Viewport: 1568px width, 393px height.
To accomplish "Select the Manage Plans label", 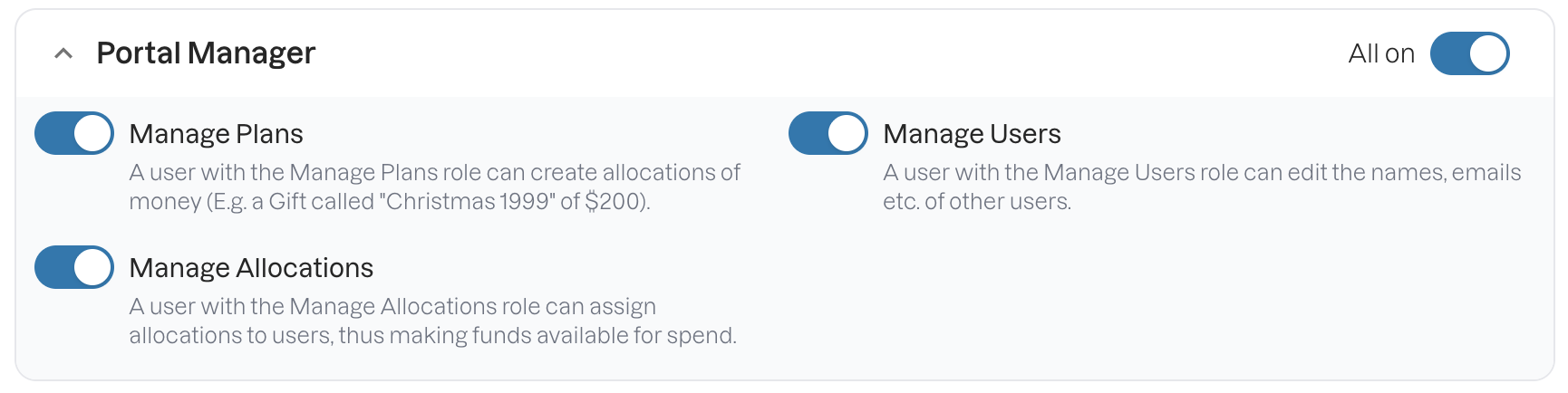I will (x=216, y=134).
